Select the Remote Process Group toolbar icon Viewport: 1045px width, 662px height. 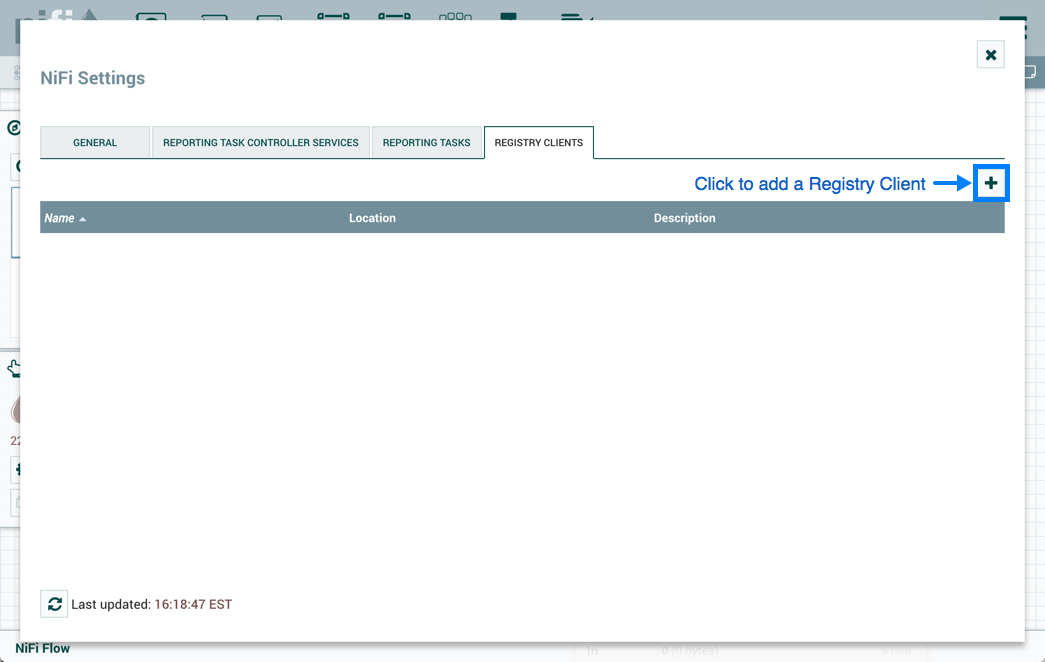394,14
